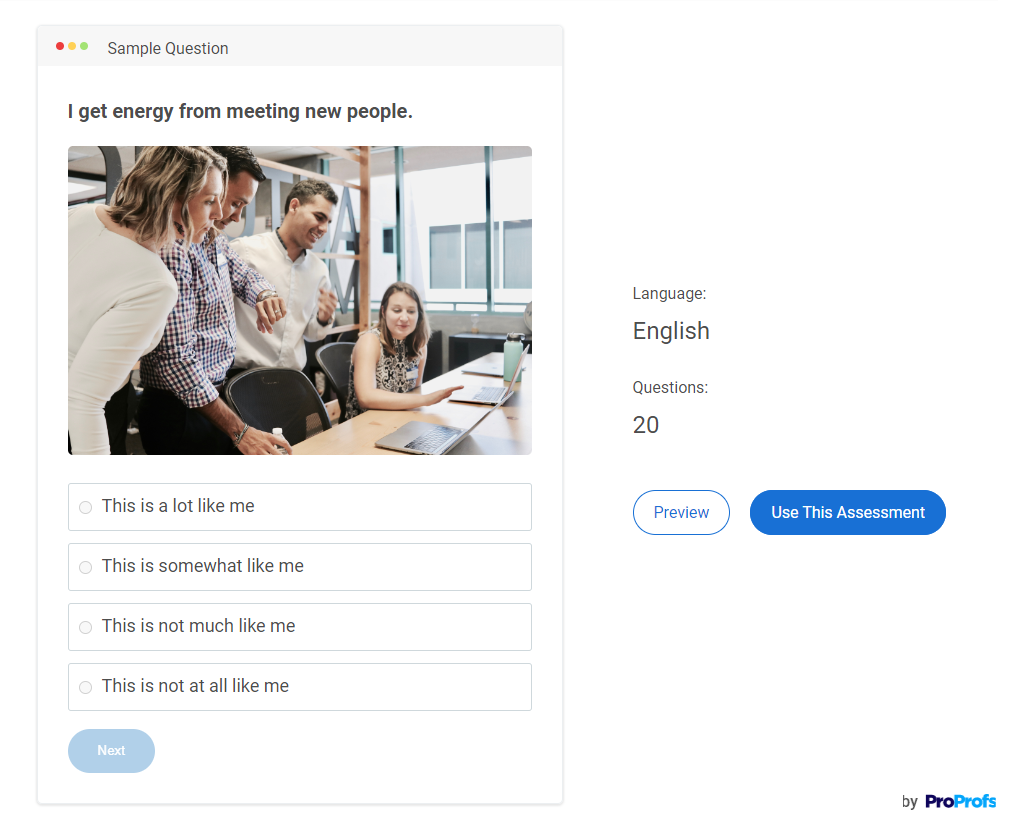
Task: Click the office meeting photo
Action: [x=299, y=300]
